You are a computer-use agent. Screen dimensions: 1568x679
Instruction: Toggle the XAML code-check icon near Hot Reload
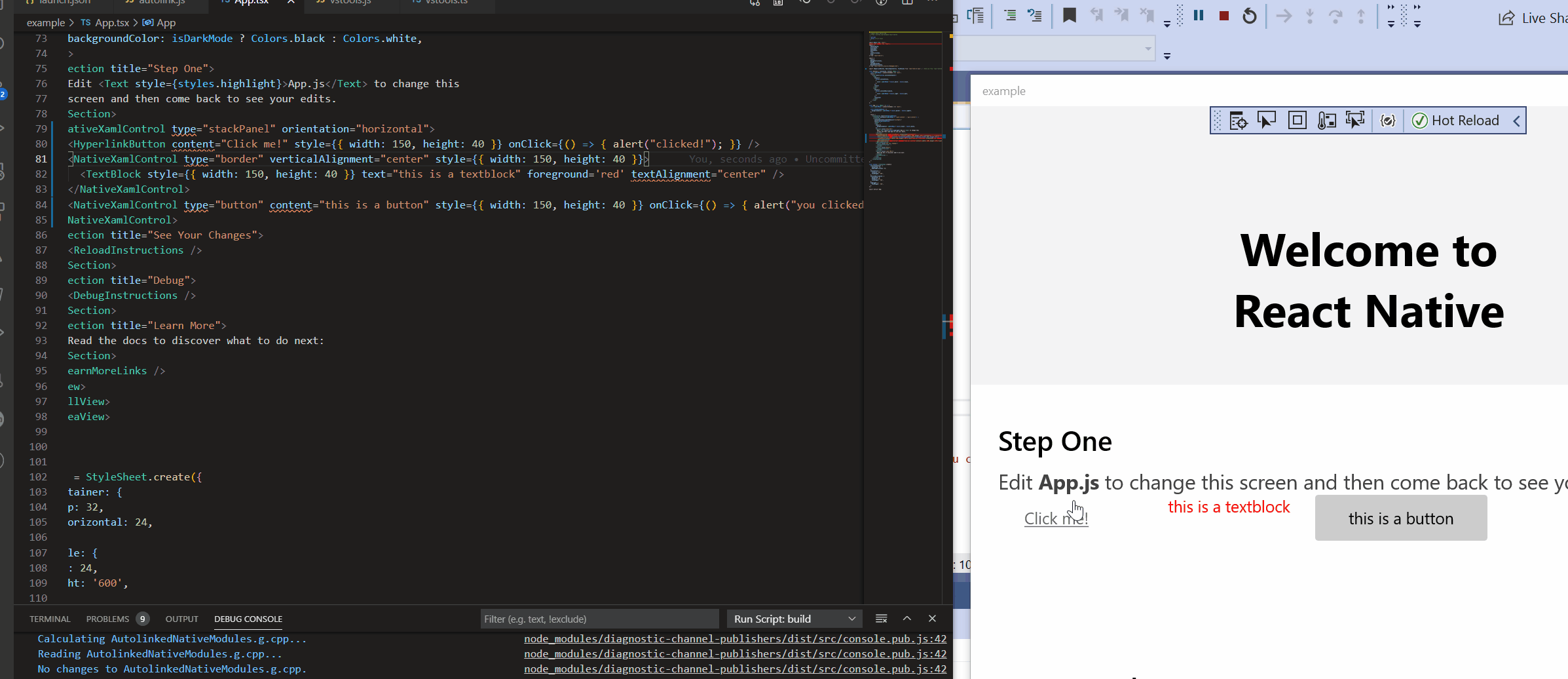pyautogui.click(x=1388, y=120)
